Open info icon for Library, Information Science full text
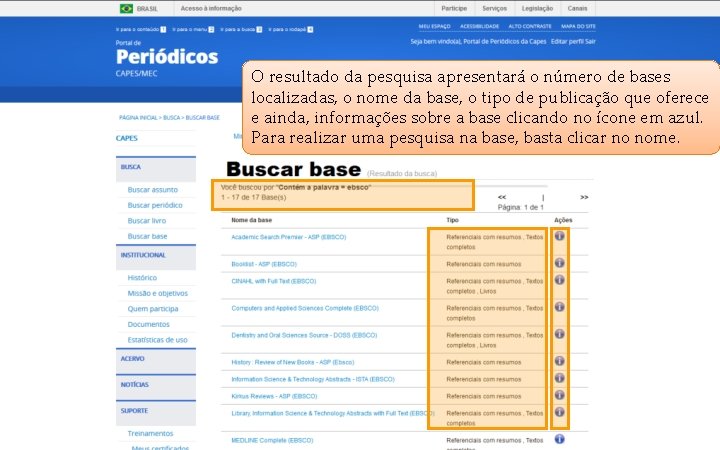This screenshot has width=720, height=450. (559, 412)
